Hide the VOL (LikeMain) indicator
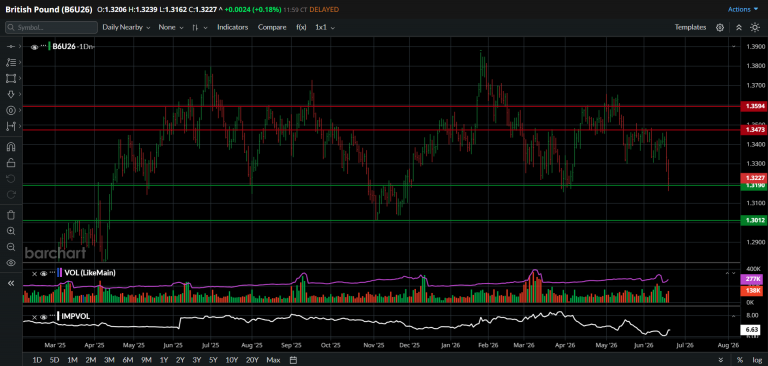Screen dimensions: 768x366 43,273
